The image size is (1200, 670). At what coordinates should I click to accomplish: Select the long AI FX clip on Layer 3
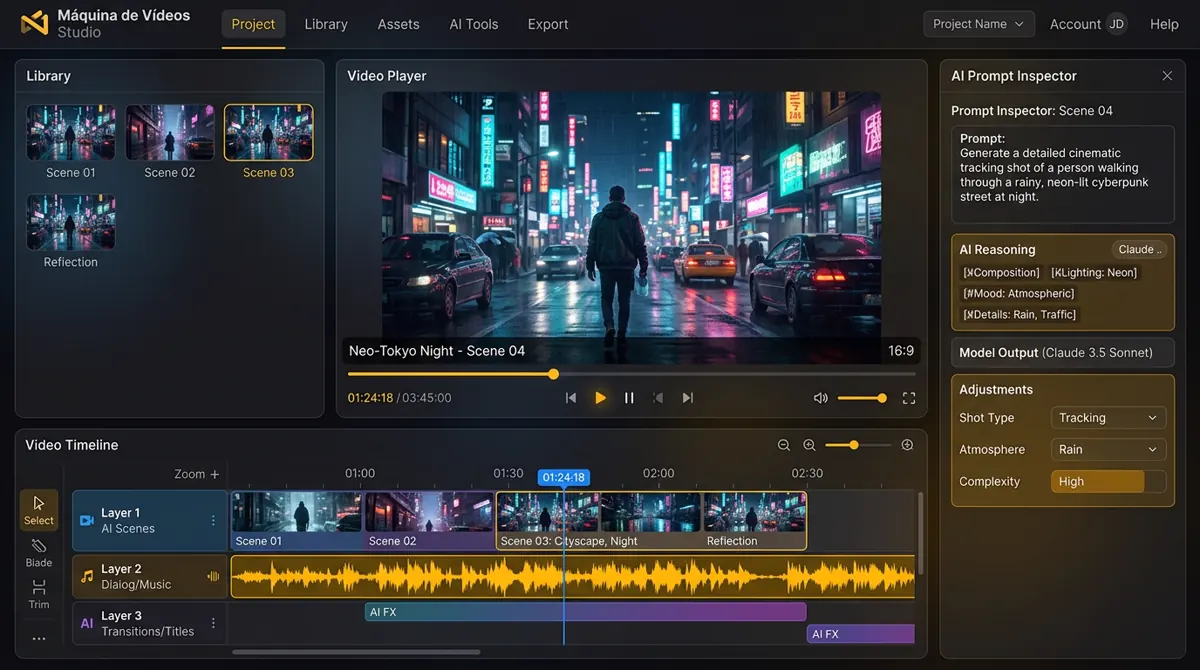click(585, 612)
